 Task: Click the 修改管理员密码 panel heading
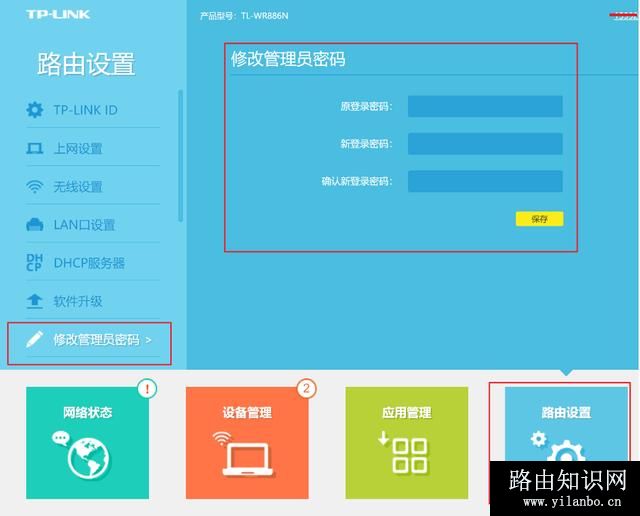[x=288, y=59]
